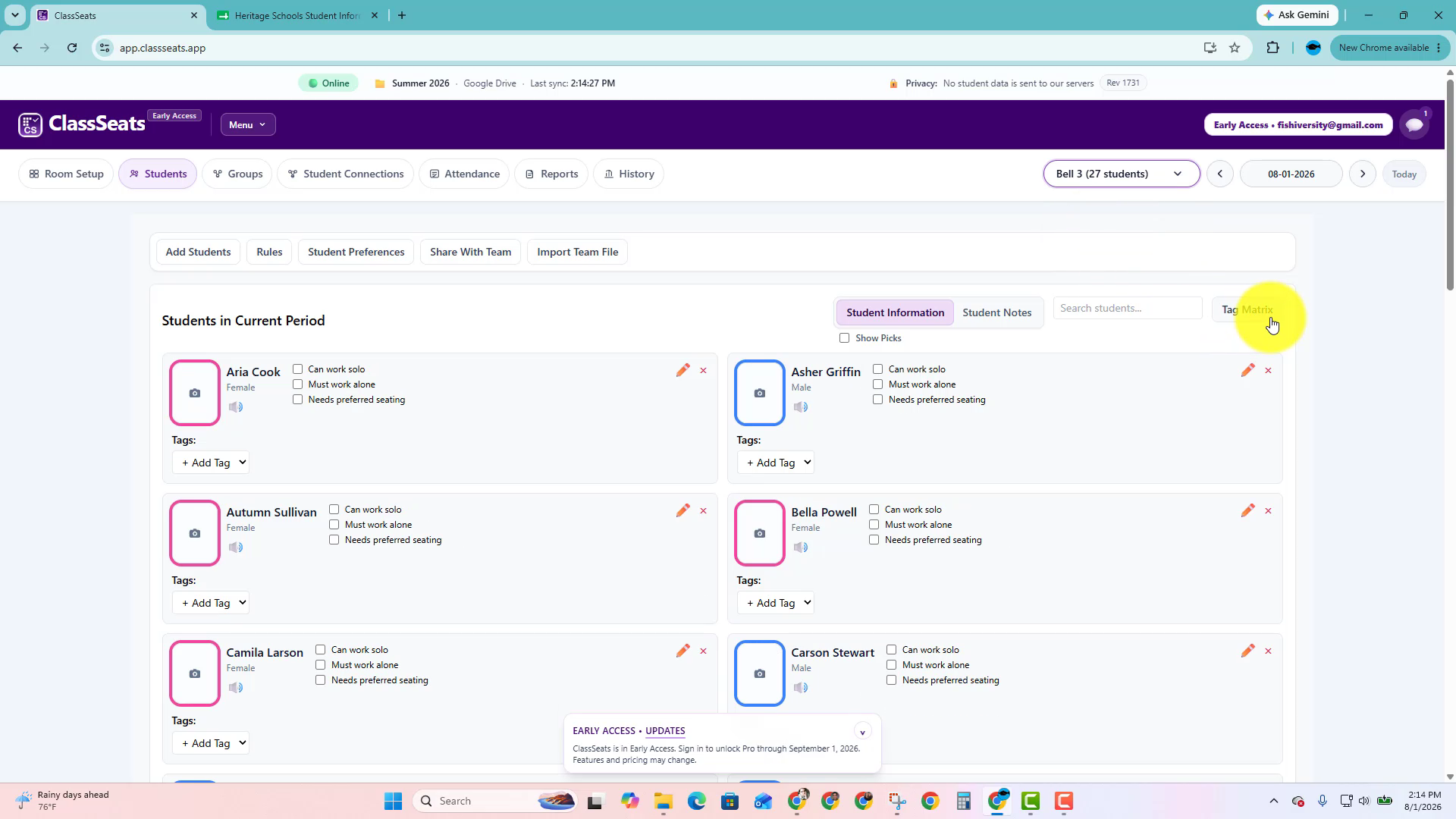Check Can work solo for Bella Powell
Viewport: 1456px width, 819px height.
[874, 510]
